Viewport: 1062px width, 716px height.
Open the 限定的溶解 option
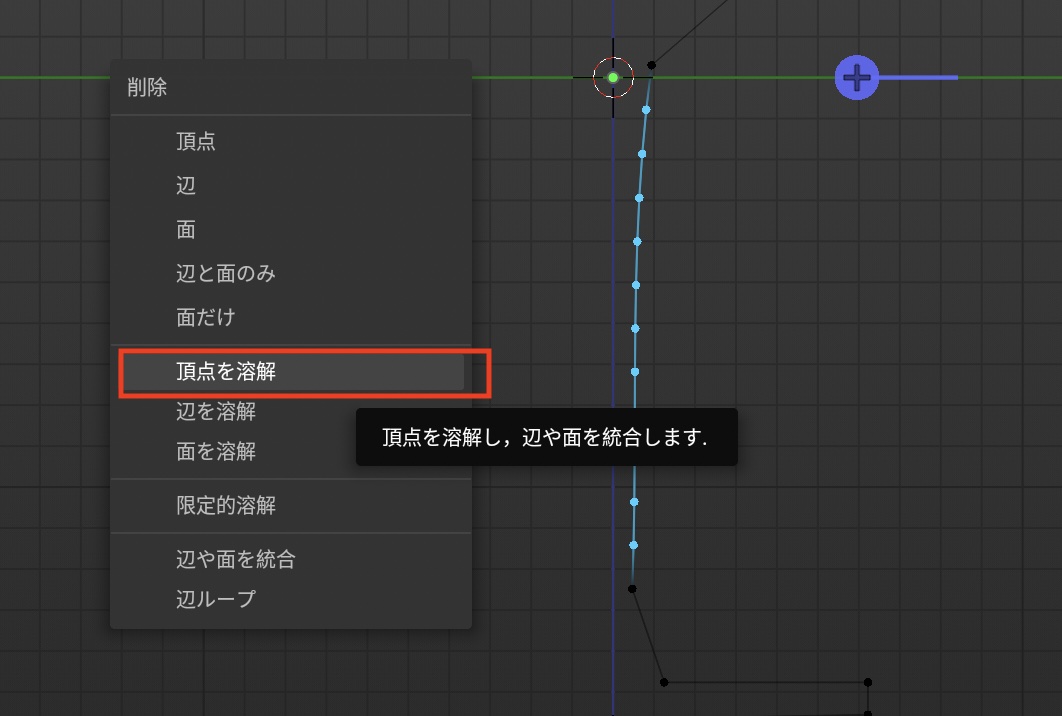[x=226, y=506]
